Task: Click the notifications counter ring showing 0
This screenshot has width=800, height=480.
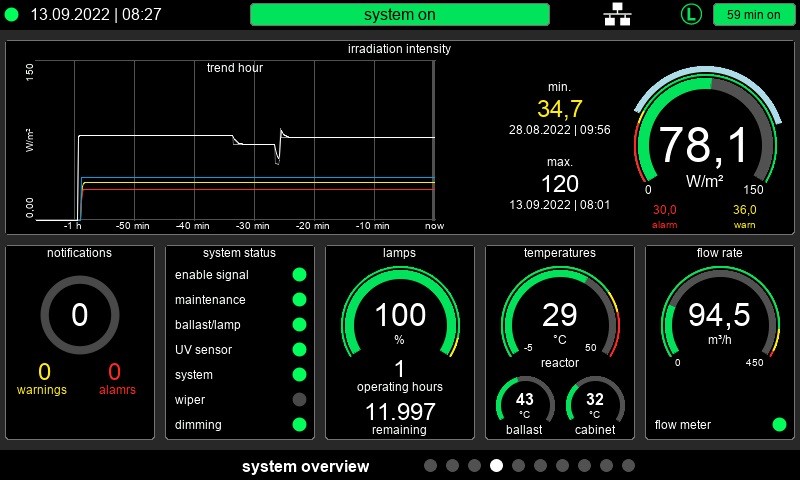Action: 80,315
